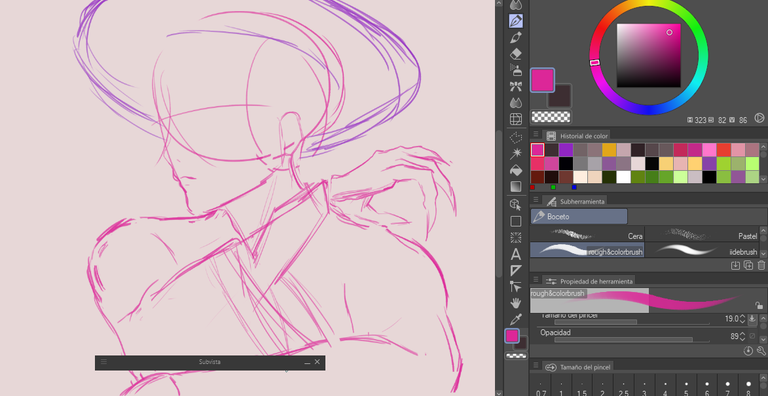This screenshot has height=396, width=768.
Task: Select the Boceto sub tool group
Action: 578,216
